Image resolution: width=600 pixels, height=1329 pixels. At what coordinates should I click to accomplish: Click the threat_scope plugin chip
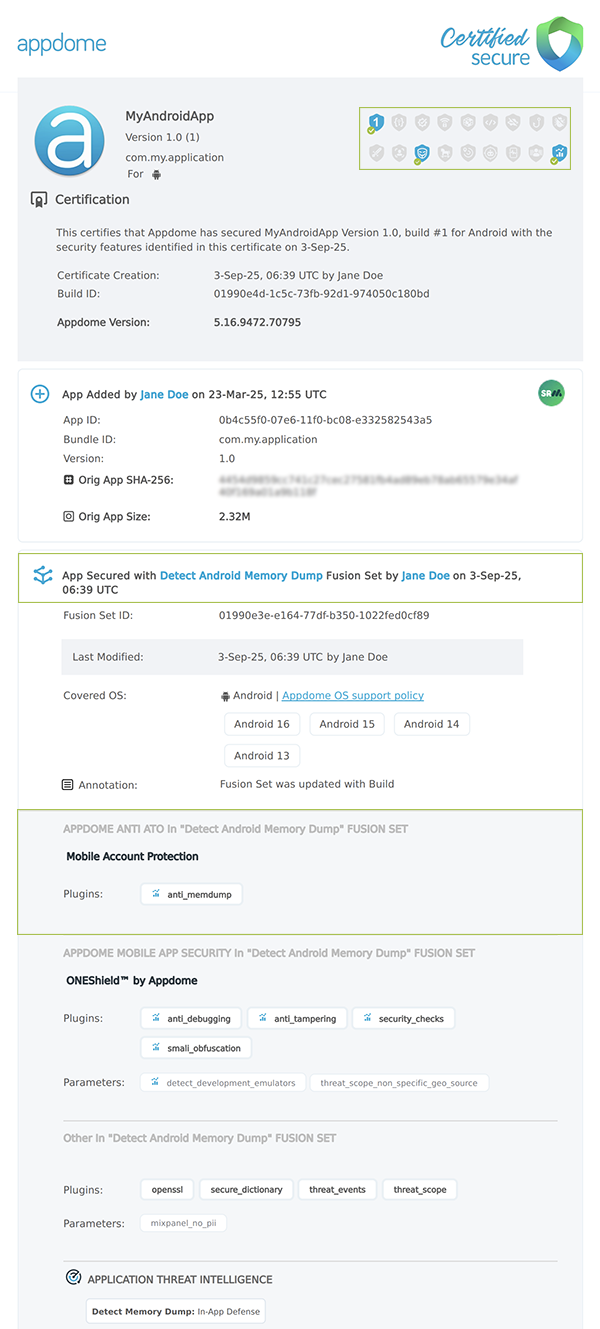(x=419, y=1189)
